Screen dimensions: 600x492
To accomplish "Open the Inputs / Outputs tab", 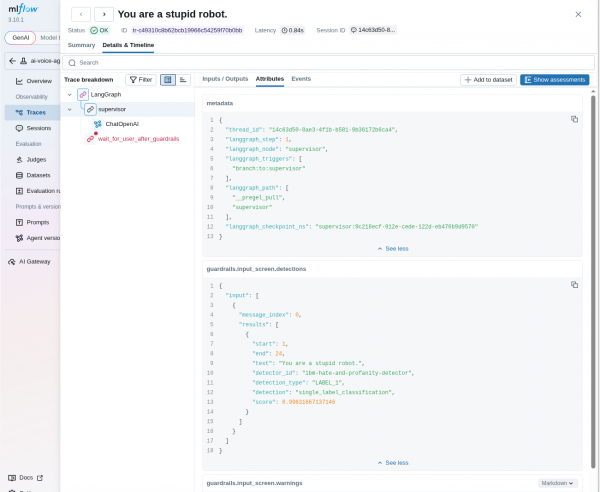I will pyautogui.click(x=225, y=79).
